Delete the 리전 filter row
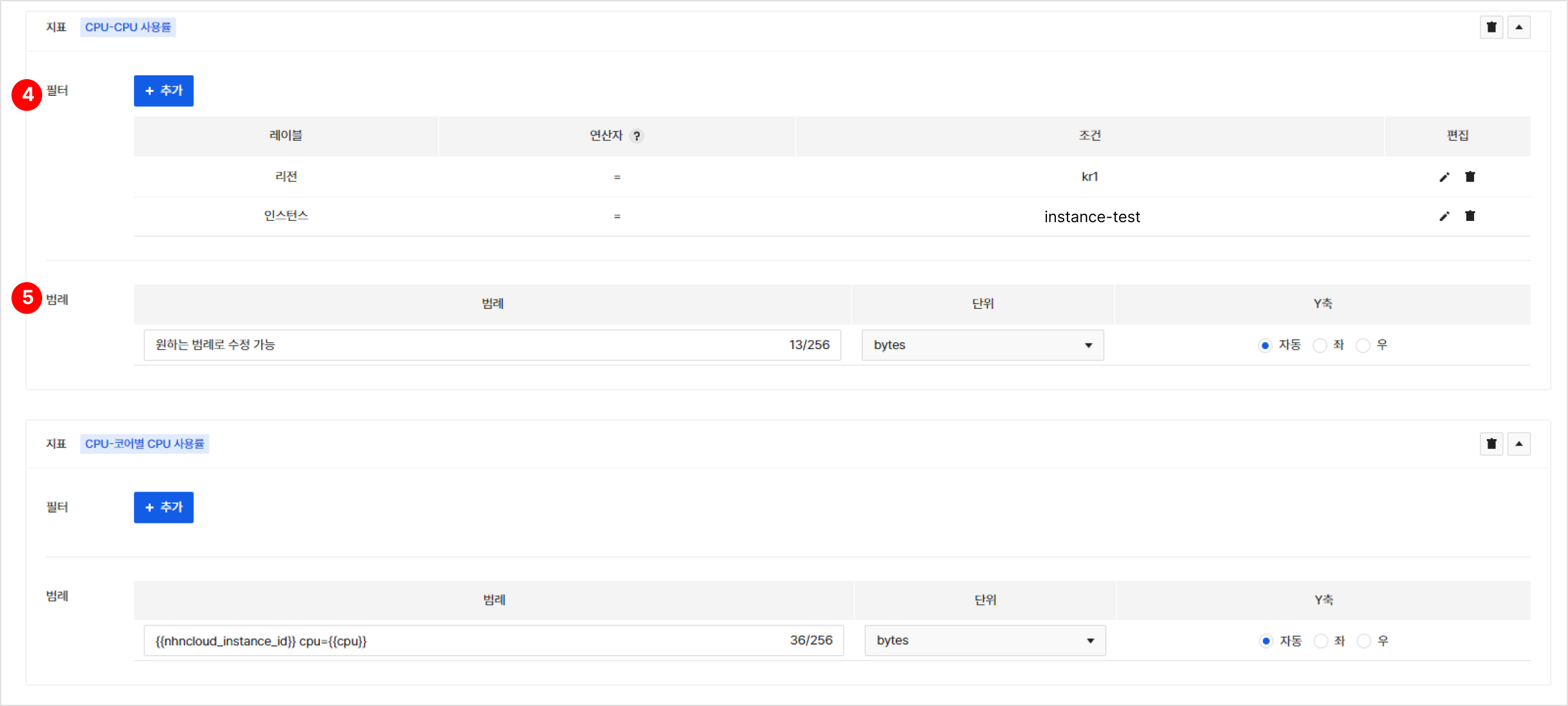The image size is (1568, 706). coord(1470,177)
